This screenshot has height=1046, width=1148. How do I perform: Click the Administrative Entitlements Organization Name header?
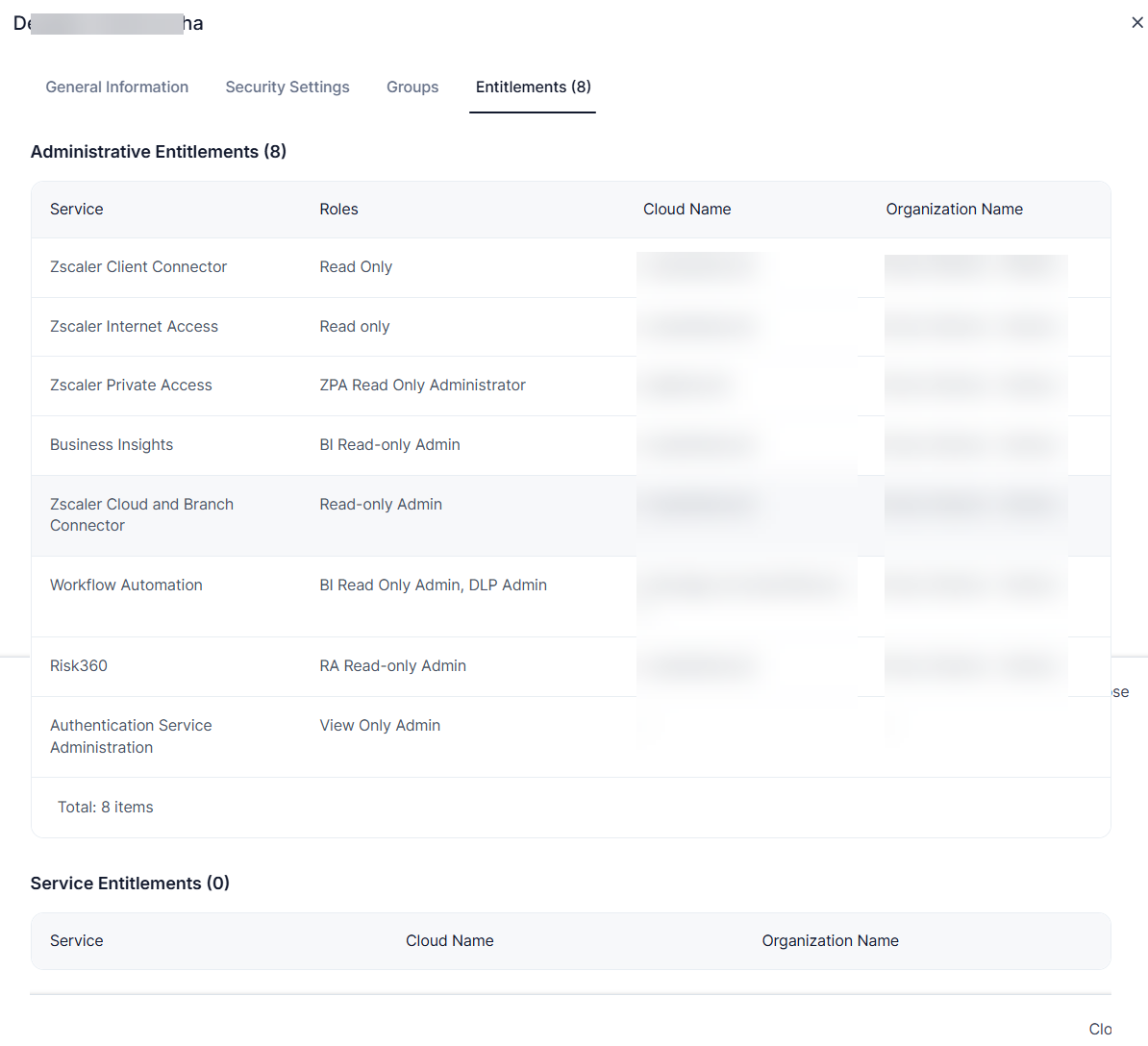(955, 210)
